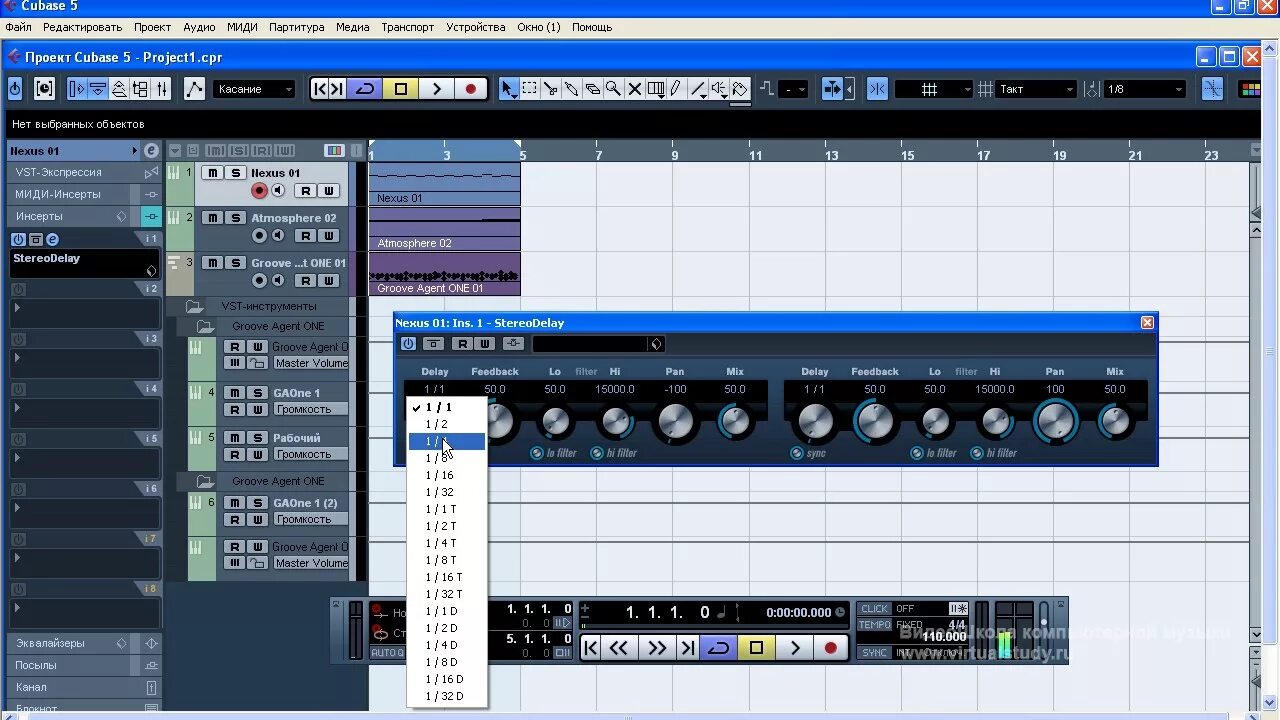Collapse the VST-инструменты folder
1280x720 pixels.
point(193,306)
